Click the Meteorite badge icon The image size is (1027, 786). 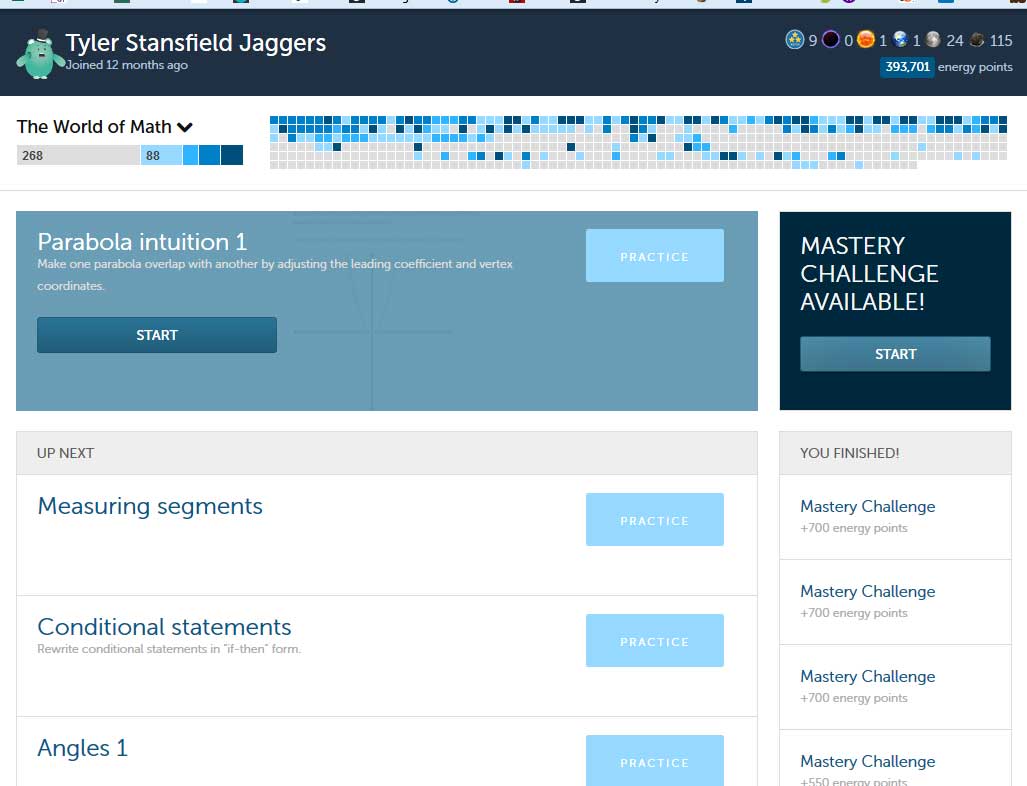coord(977,39)
